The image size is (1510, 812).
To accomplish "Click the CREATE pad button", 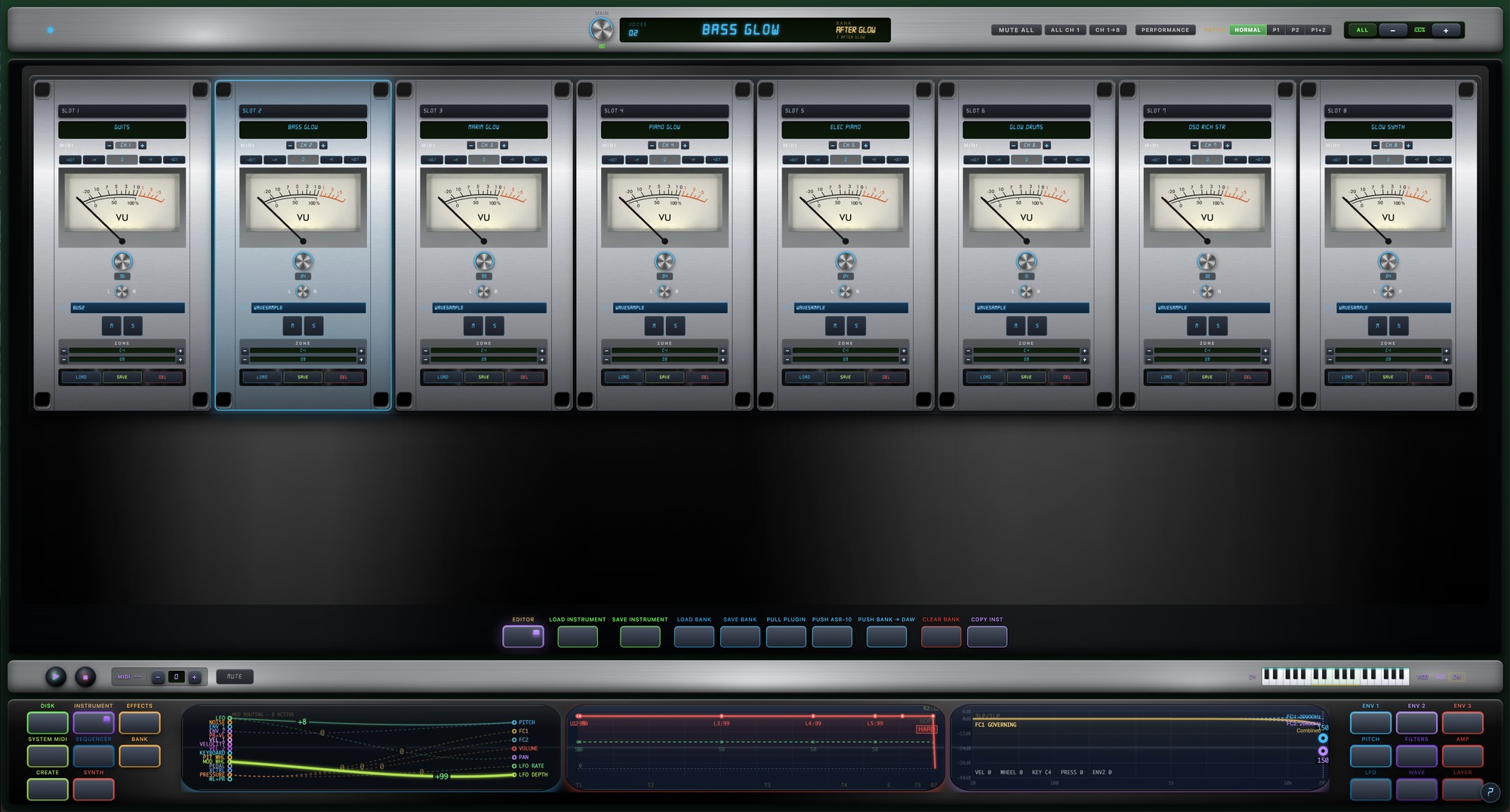I will point(48,789).
